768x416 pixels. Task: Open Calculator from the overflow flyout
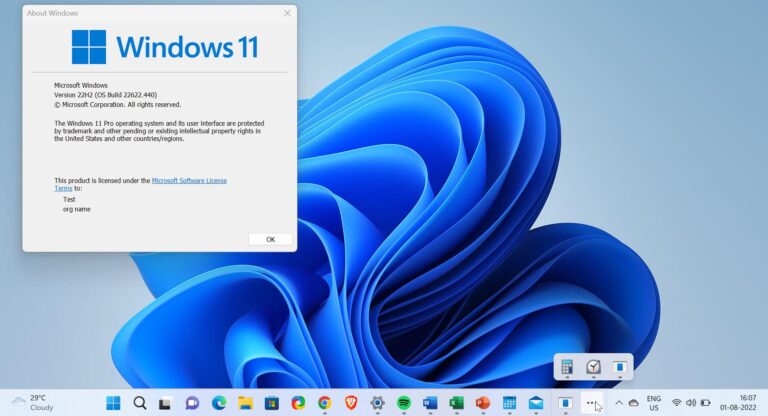[x=567, y=367]
